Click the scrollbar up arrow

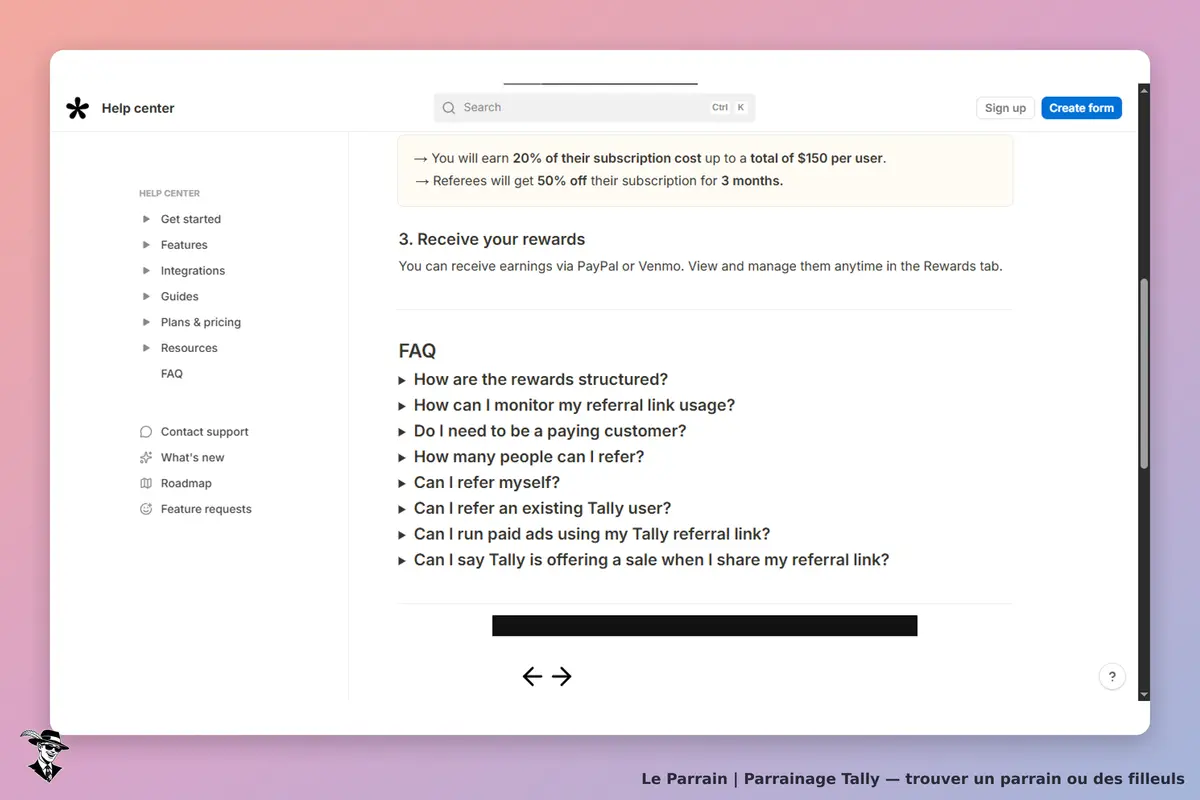[1144, 90]
